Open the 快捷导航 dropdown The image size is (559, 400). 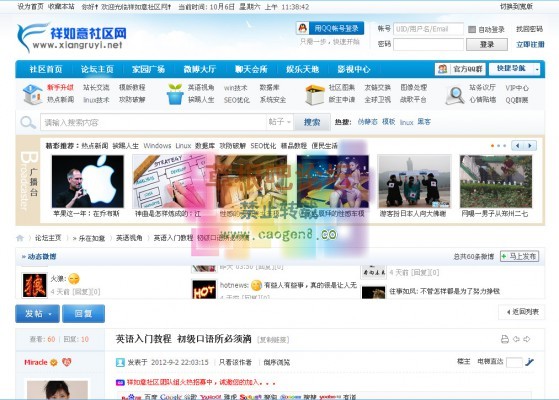(514, 68)
